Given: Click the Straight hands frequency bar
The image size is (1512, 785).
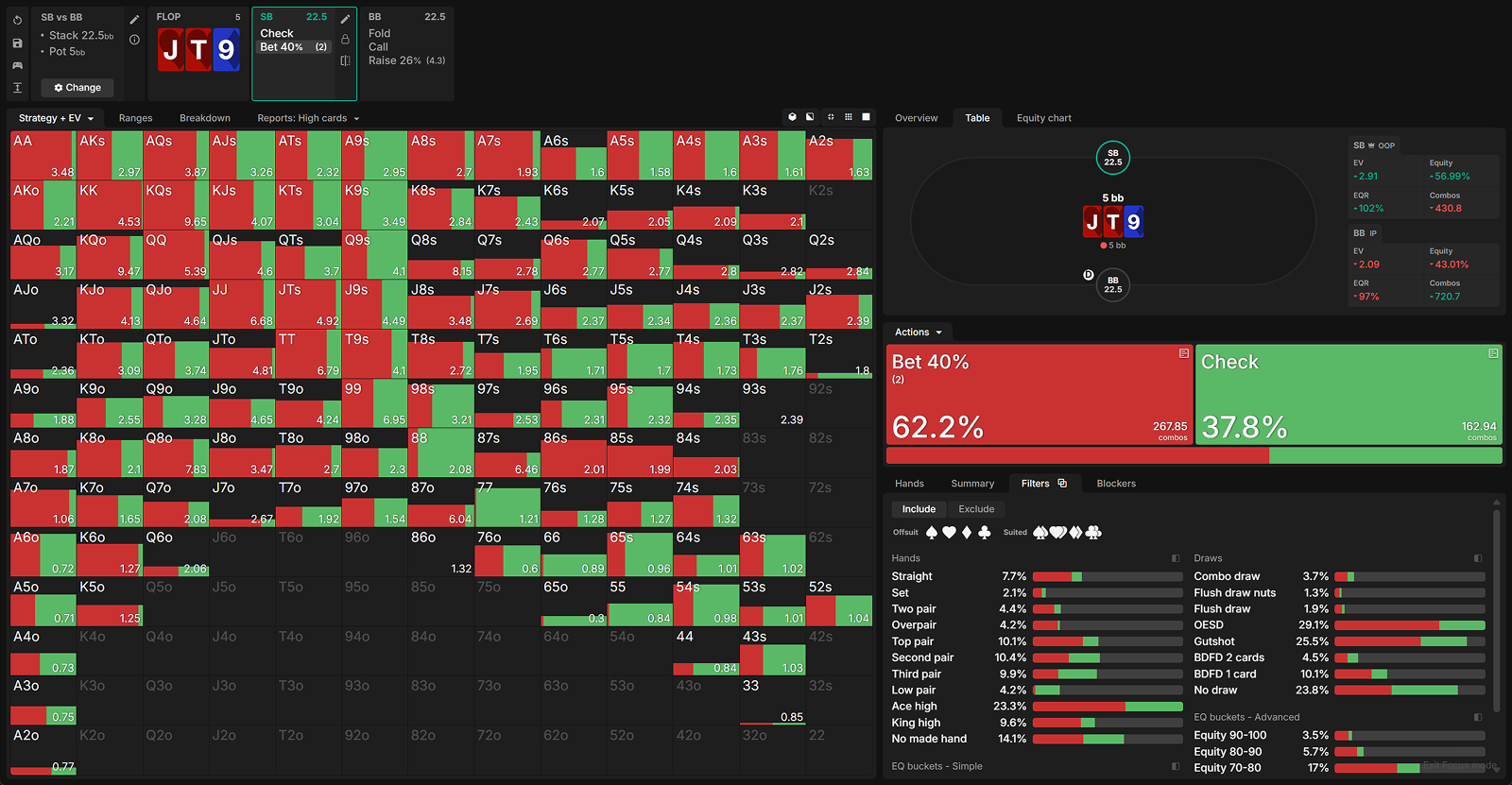Looking at the screenshot, I should [x=1107, y=576].
